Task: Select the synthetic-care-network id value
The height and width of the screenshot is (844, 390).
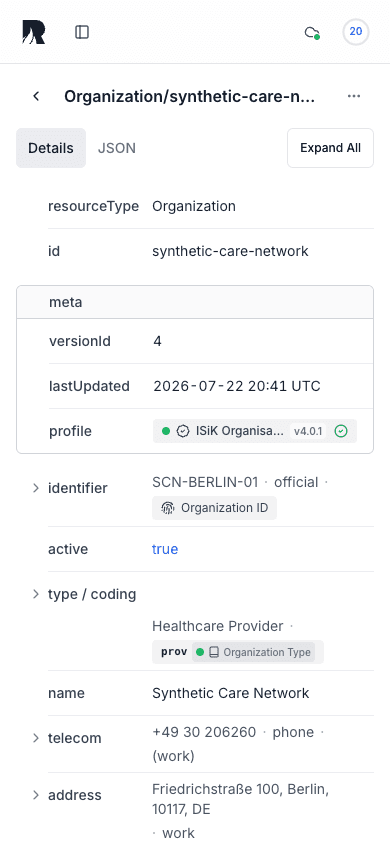Action: click(x=230, y=251)
